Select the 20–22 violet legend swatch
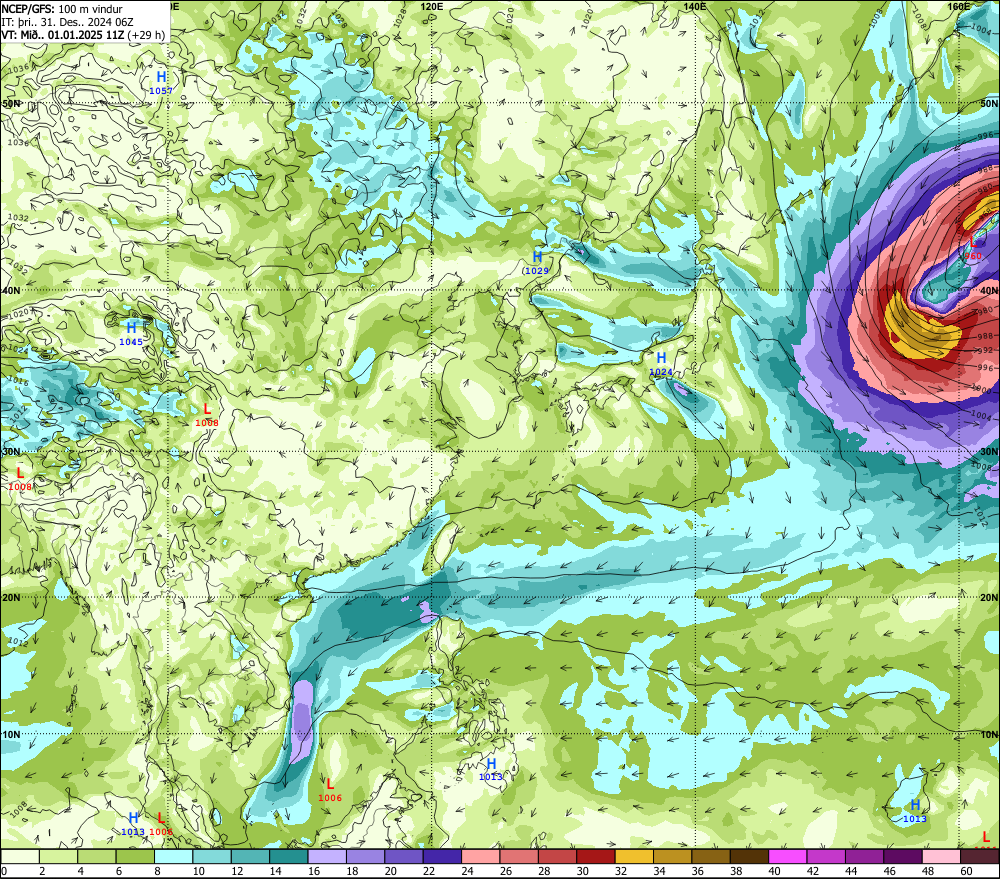This screenshot has width=1000, height=879. click(x=404, y=856)
